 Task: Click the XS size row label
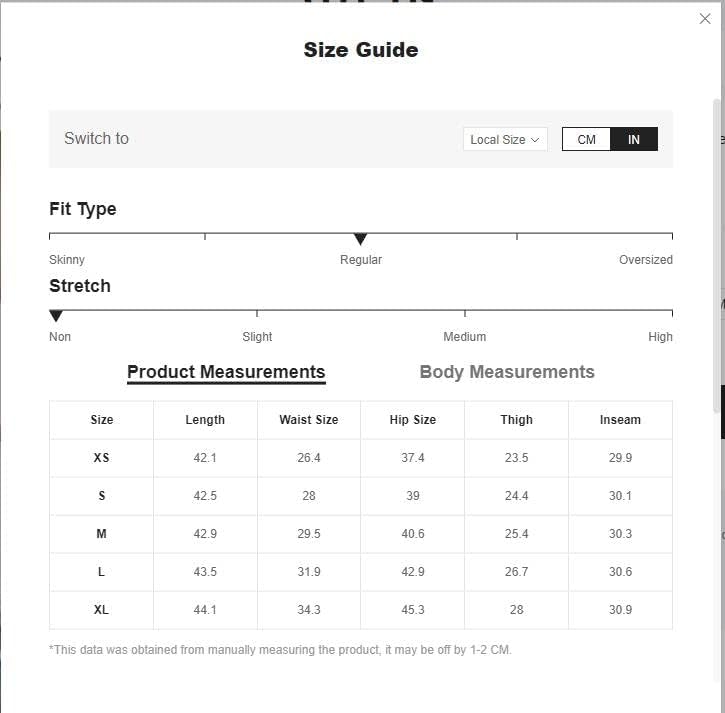101,458
